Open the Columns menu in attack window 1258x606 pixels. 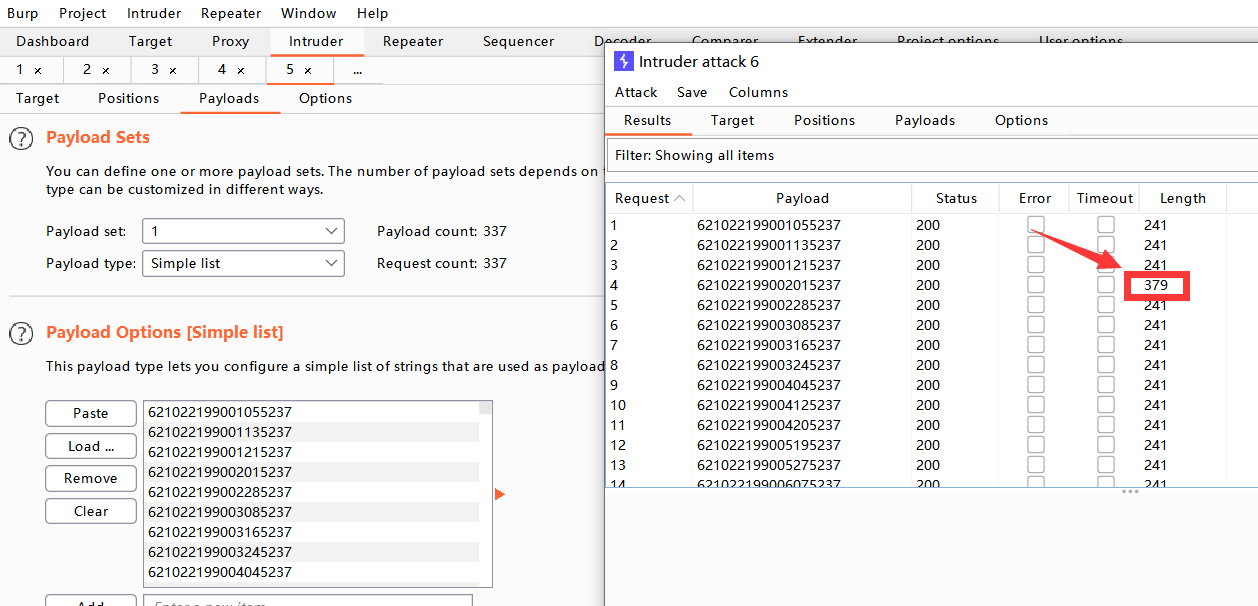[x=758, y=92]
